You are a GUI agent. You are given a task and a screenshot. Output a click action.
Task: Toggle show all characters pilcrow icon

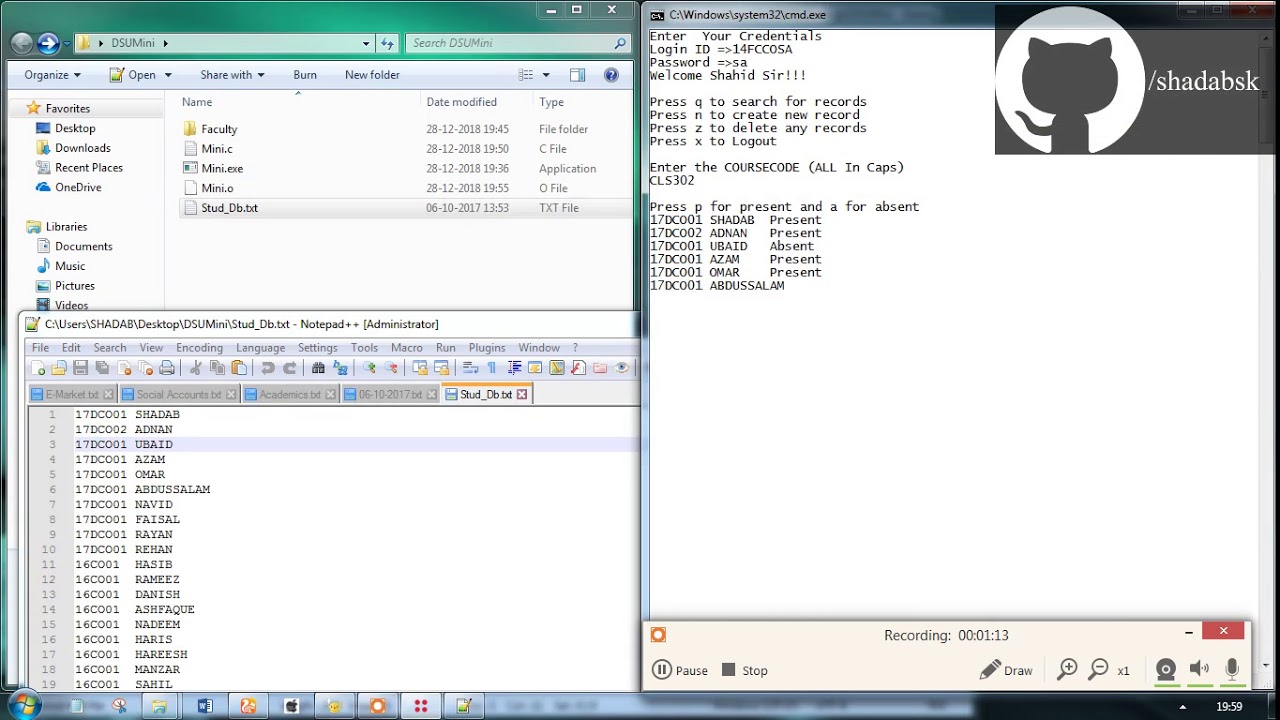491,368
